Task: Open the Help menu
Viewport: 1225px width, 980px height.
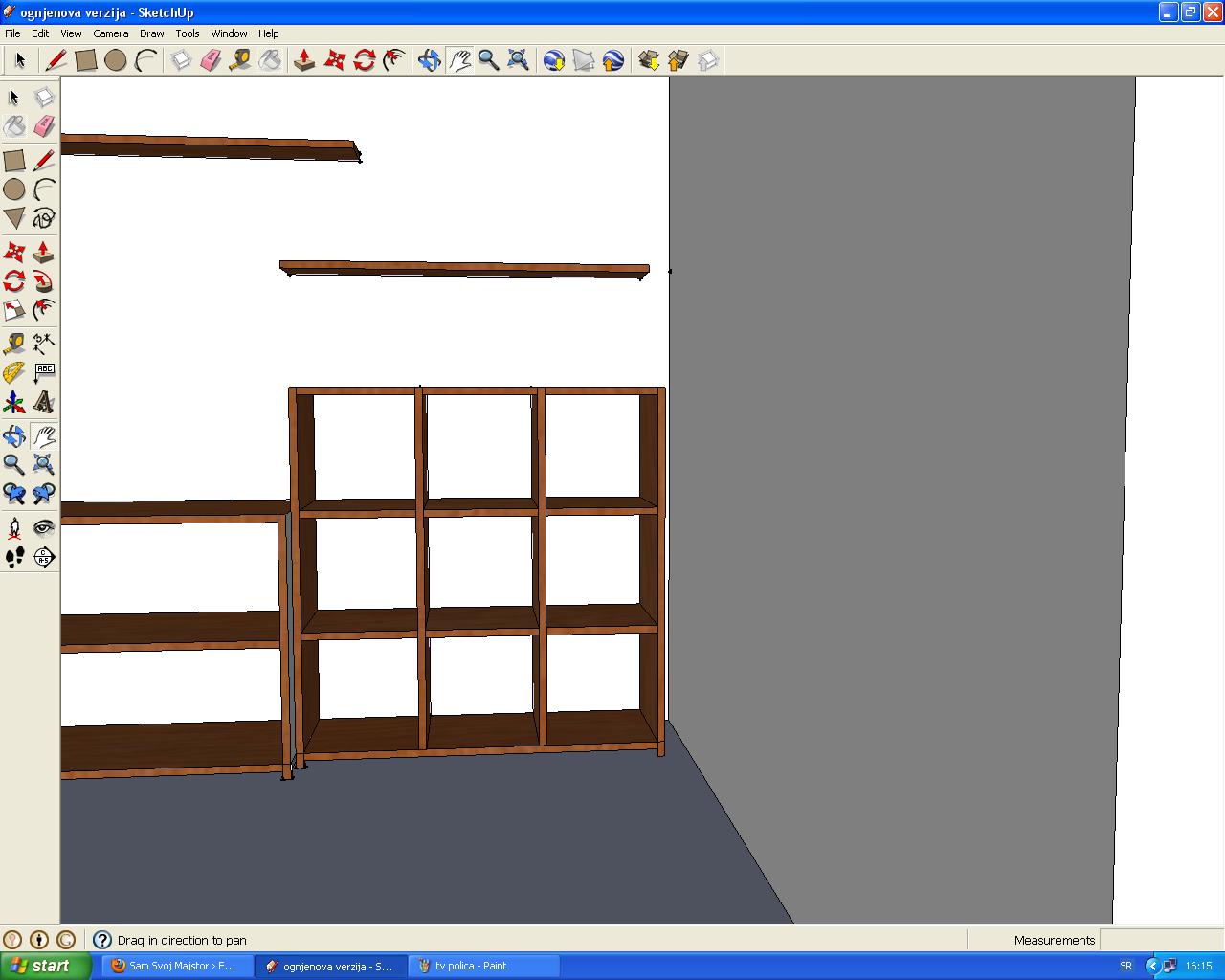Action: [x=269, y=33]
